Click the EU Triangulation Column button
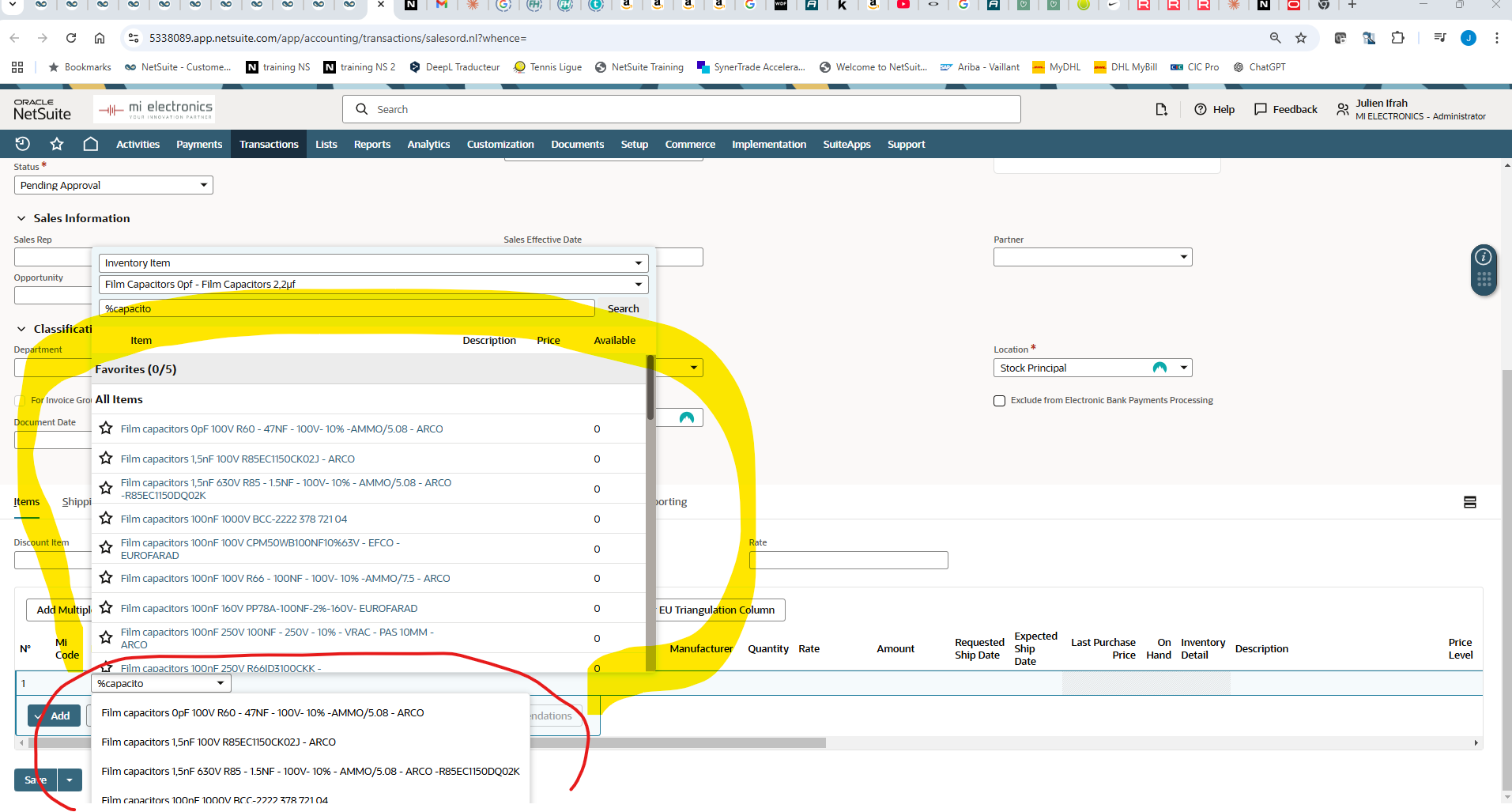Screen dimensions: 1512x812 tap(717, 610)
